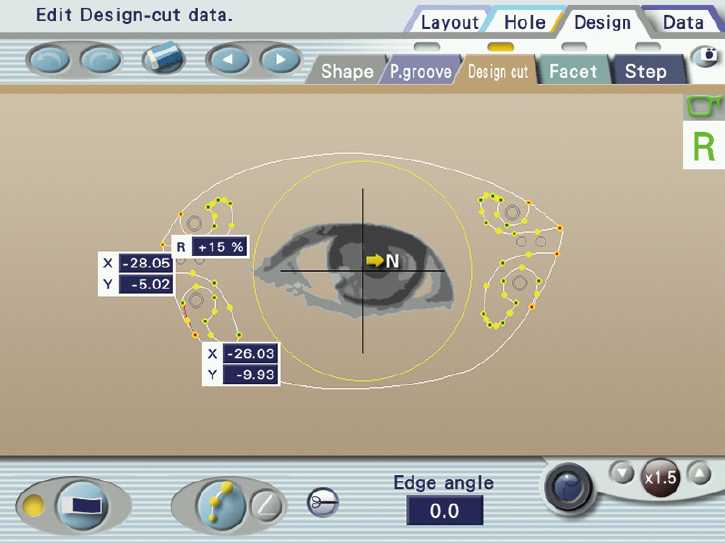Click the R +15 % value field

coord(220,247)
